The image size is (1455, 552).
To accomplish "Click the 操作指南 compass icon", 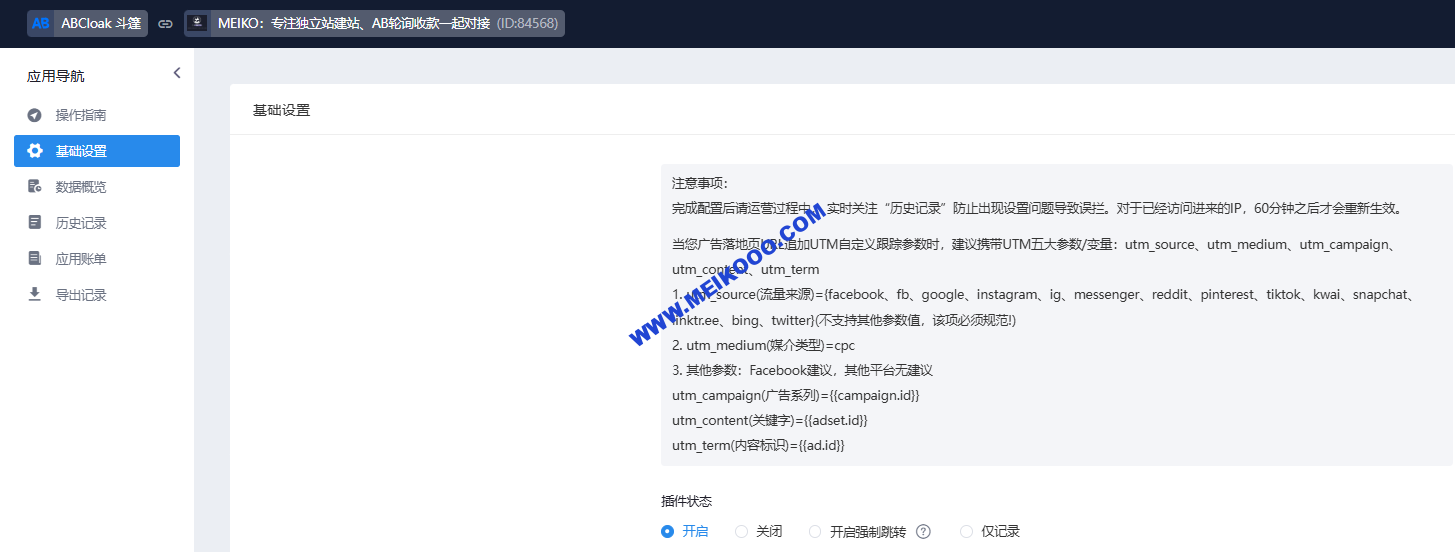I will 35,115.
